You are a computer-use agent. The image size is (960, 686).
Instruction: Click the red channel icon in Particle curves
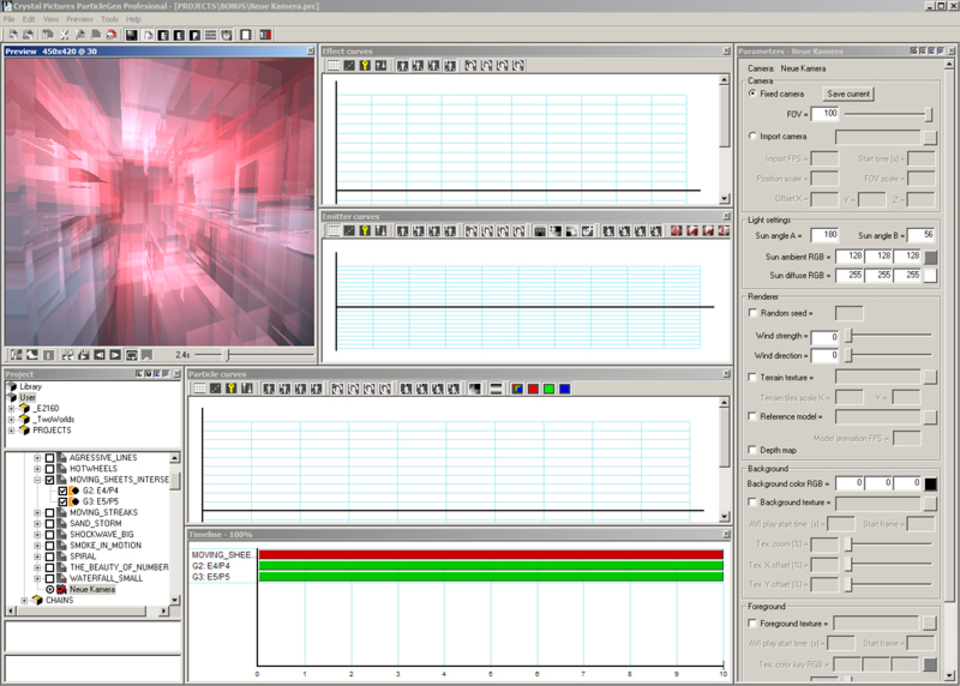(533, 388)
